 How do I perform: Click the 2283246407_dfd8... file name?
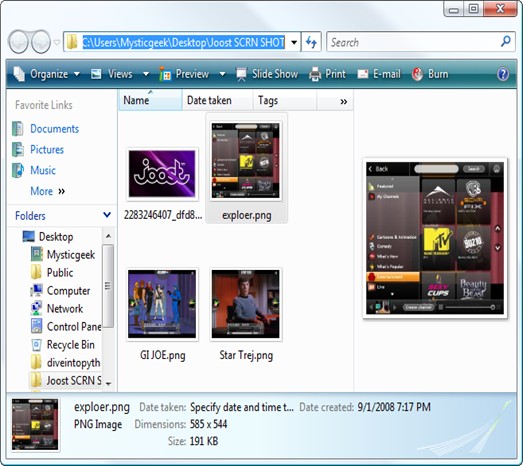(163, 215)
